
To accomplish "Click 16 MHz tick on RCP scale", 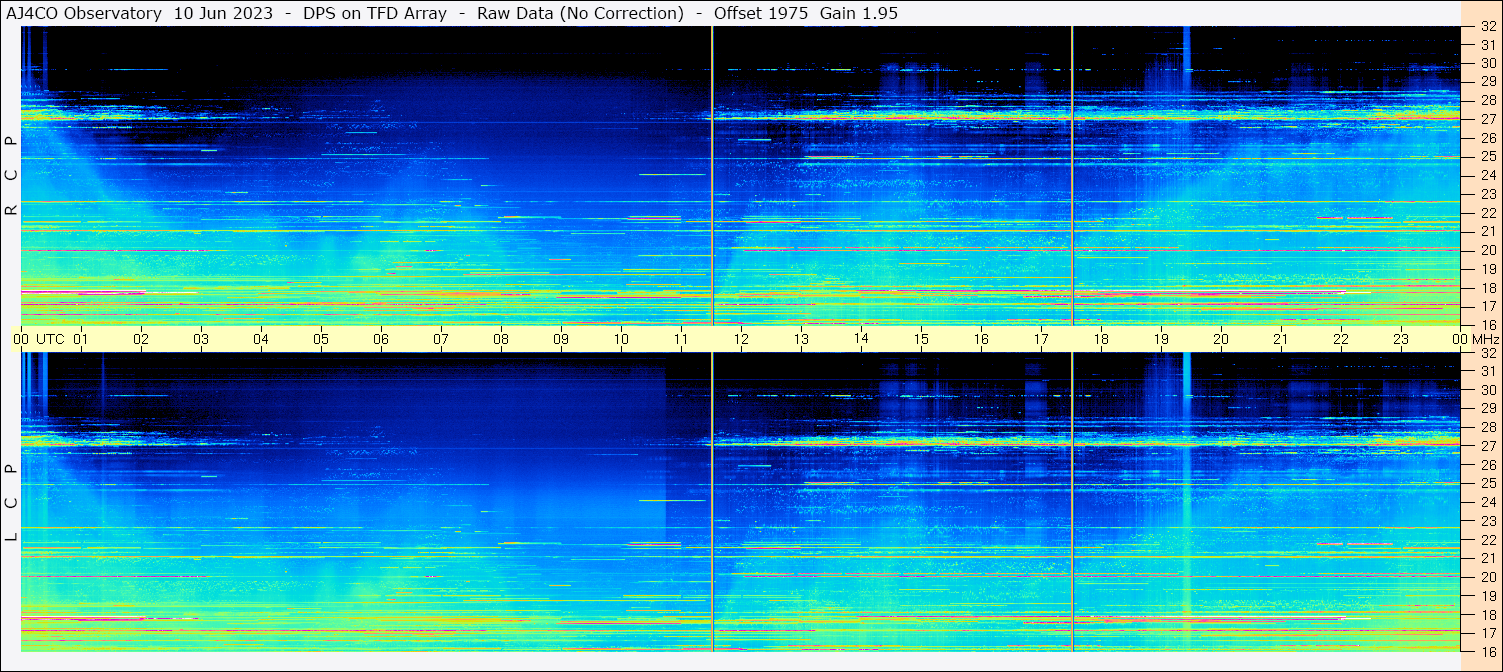I will tap(1487, 325).
